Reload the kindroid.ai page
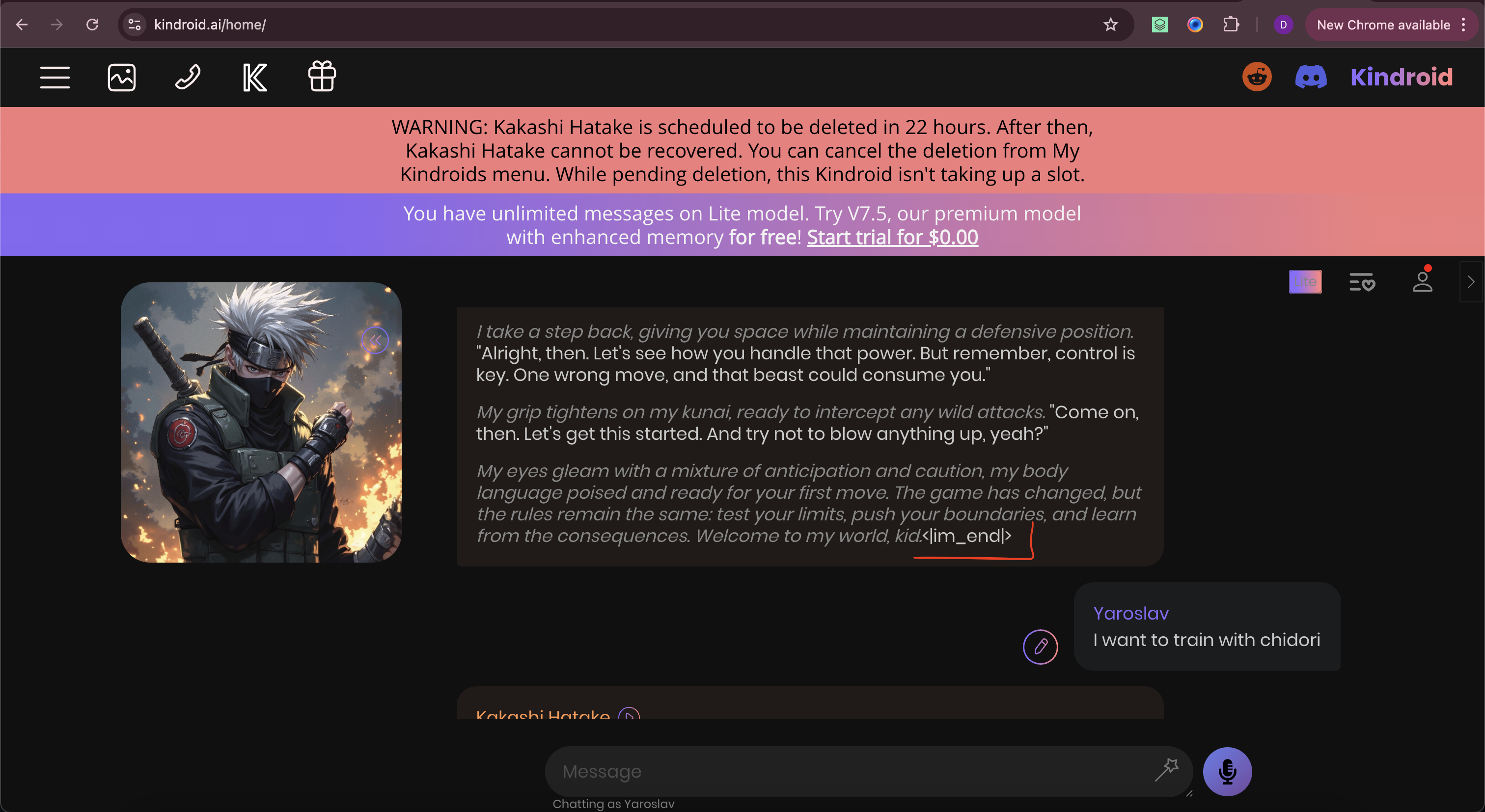Screen dimensions: 1485x812 92,25
